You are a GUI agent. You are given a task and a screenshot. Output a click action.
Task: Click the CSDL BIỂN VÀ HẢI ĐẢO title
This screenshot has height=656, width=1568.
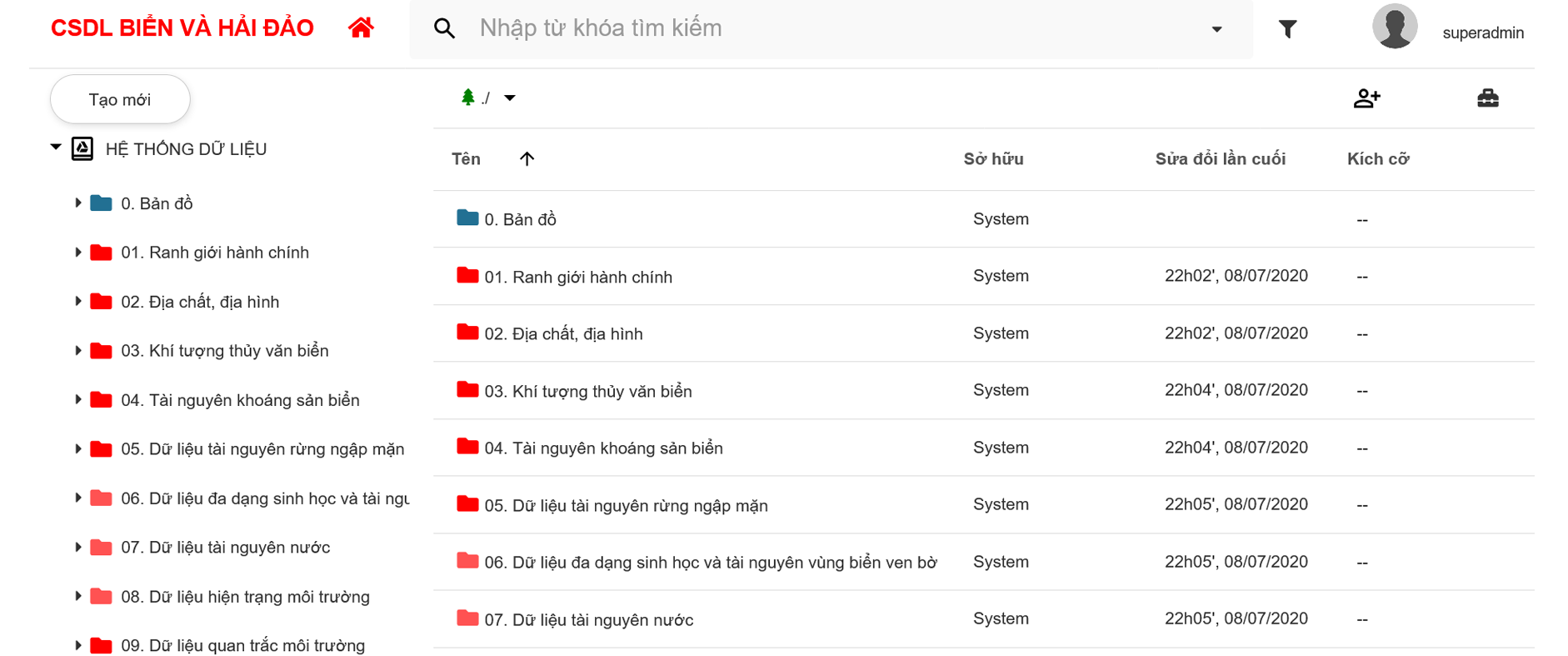pos(182,28)
